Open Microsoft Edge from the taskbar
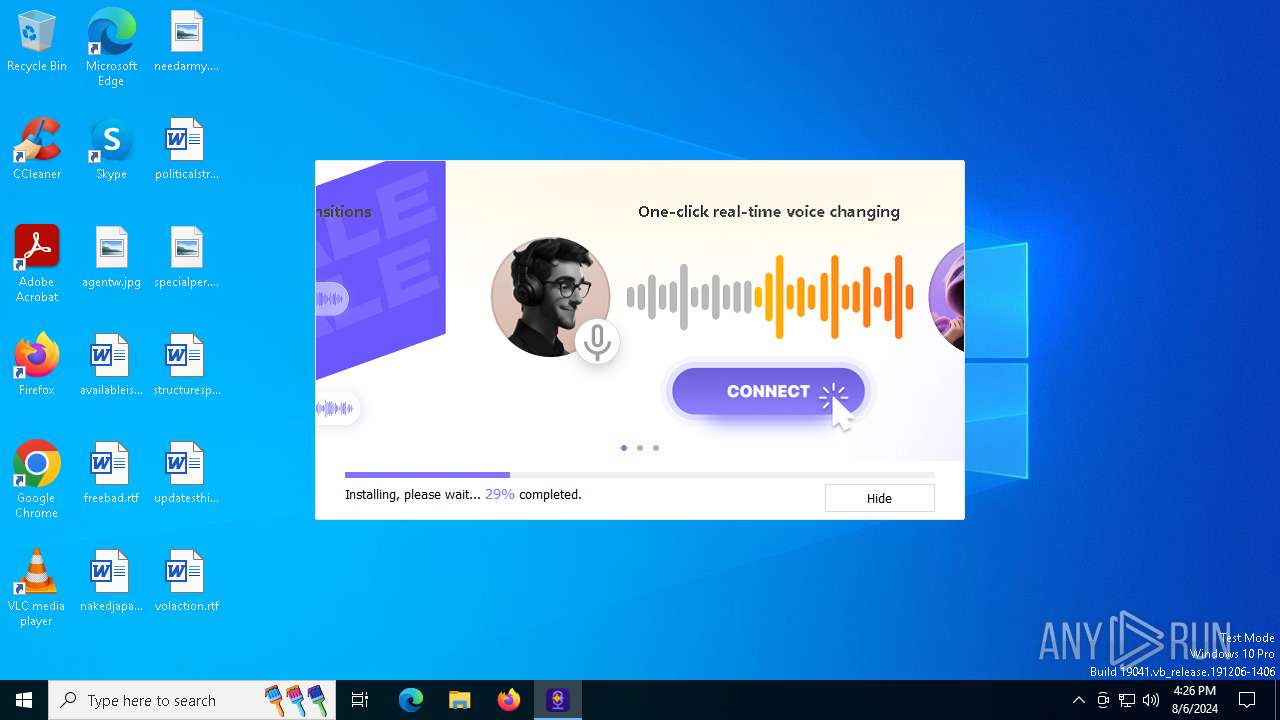 click(x=411, y=700)
